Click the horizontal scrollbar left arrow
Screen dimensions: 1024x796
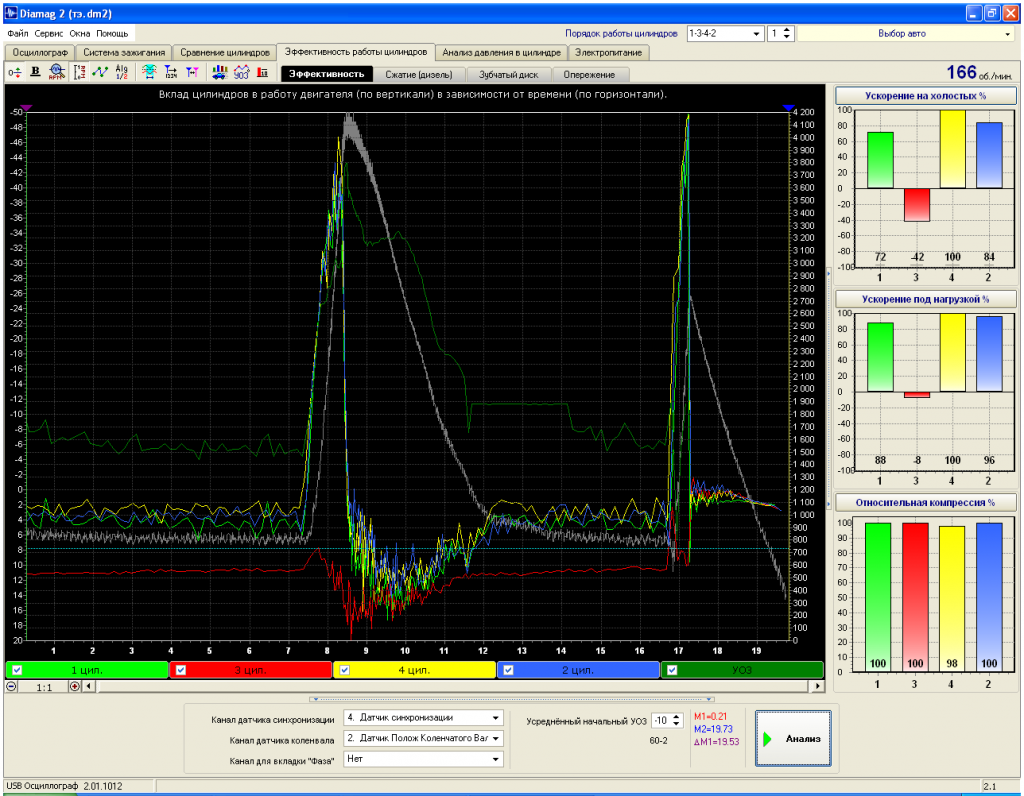pyautogui.click(x=89, y=686)
